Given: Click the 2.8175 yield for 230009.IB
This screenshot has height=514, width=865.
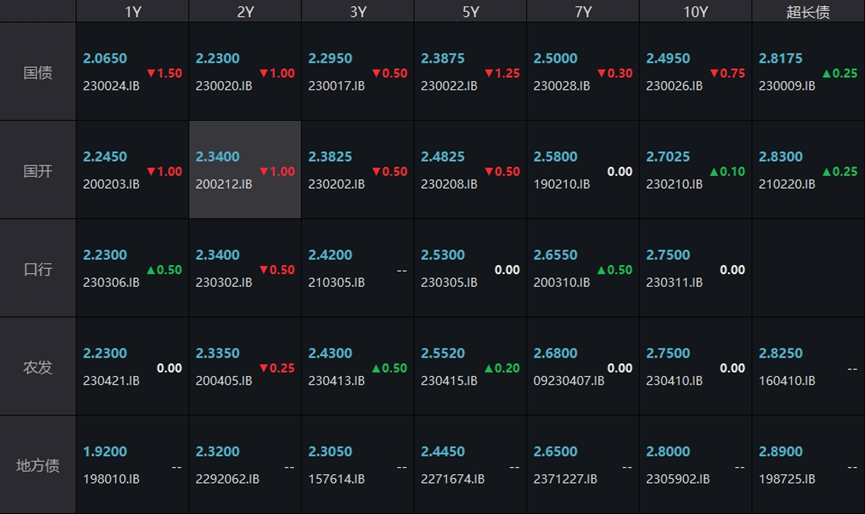Looking at the screenshot, I should (x=780, y=59).
